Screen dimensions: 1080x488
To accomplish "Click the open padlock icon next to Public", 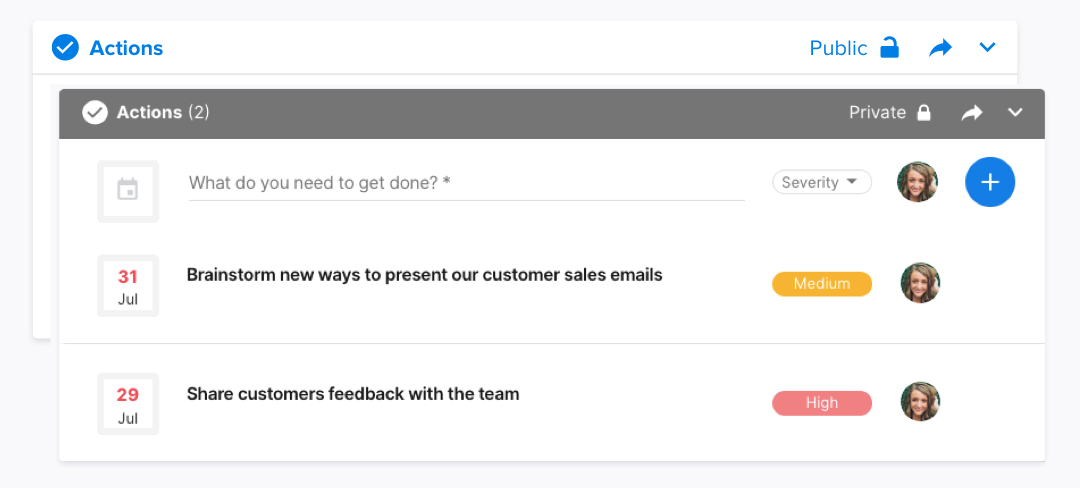I will point(890,47).
